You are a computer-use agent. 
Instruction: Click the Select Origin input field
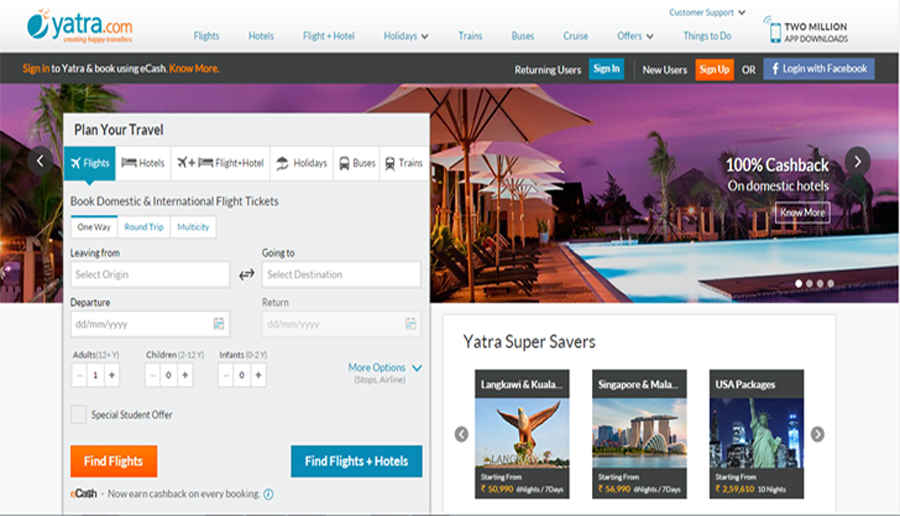pyautogui.click(x=150, y=274)
